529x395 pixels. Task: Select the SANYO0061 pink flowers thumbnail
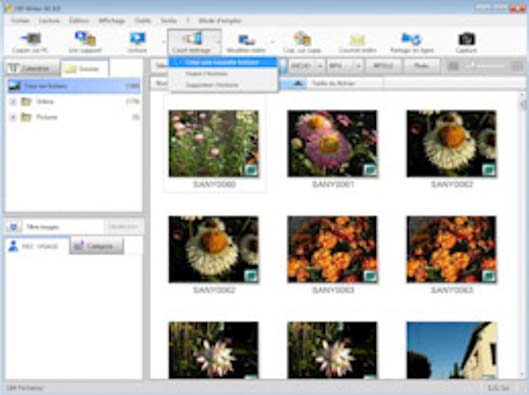pos(332,143)
